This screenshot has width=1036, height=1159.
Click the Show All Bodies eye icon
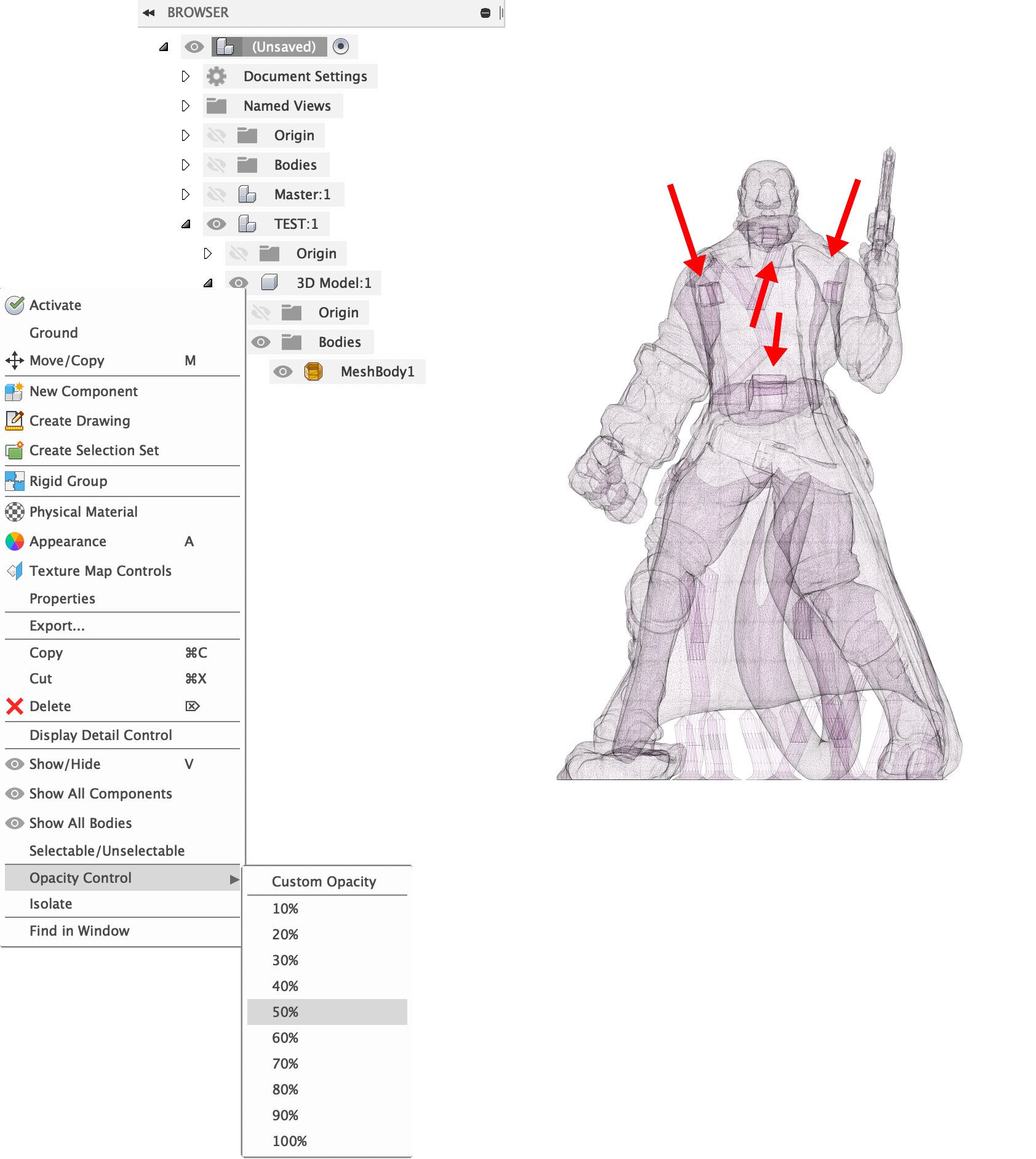[x=15, y=823]
